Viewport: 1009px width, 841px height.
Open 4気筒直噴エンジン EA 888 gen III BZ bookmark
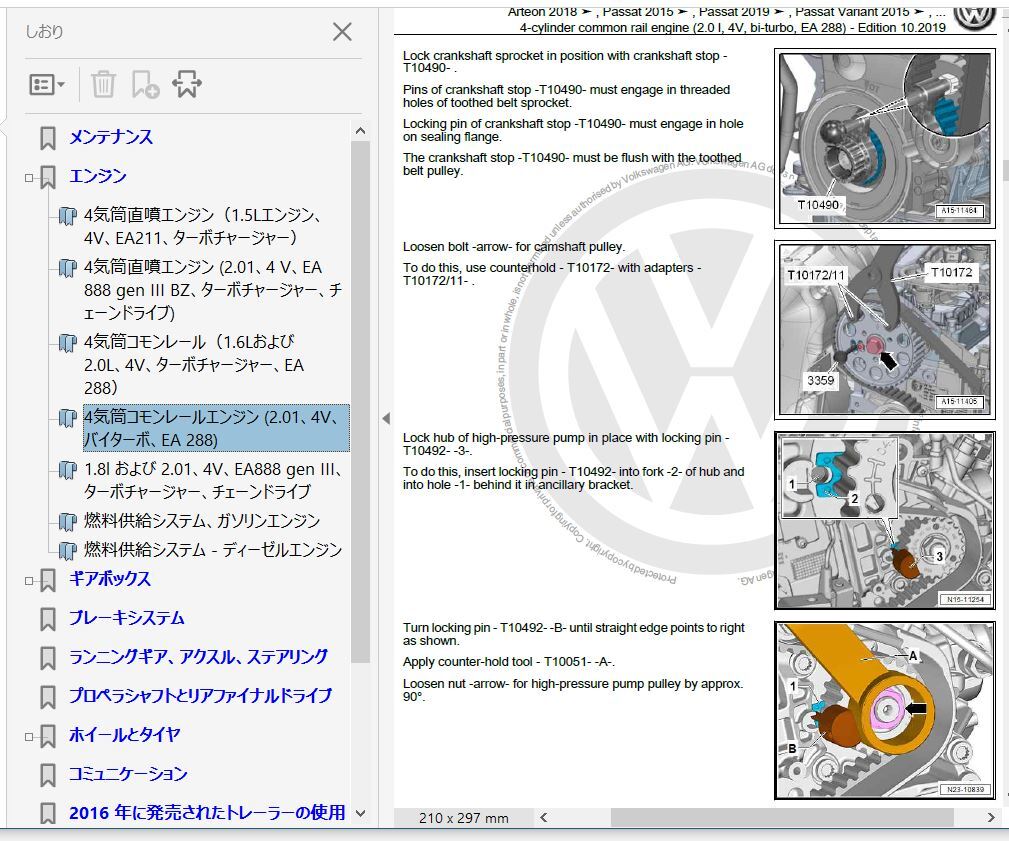click(213, 290)
